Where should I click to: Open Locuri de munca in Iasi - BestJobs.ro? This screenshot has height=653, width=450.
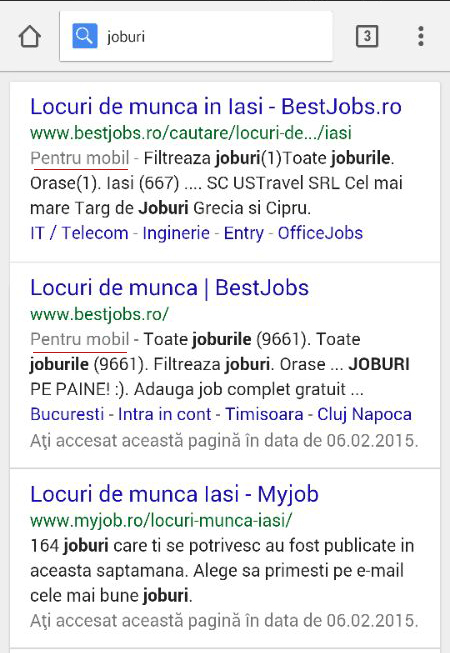[x=216, y=107]
